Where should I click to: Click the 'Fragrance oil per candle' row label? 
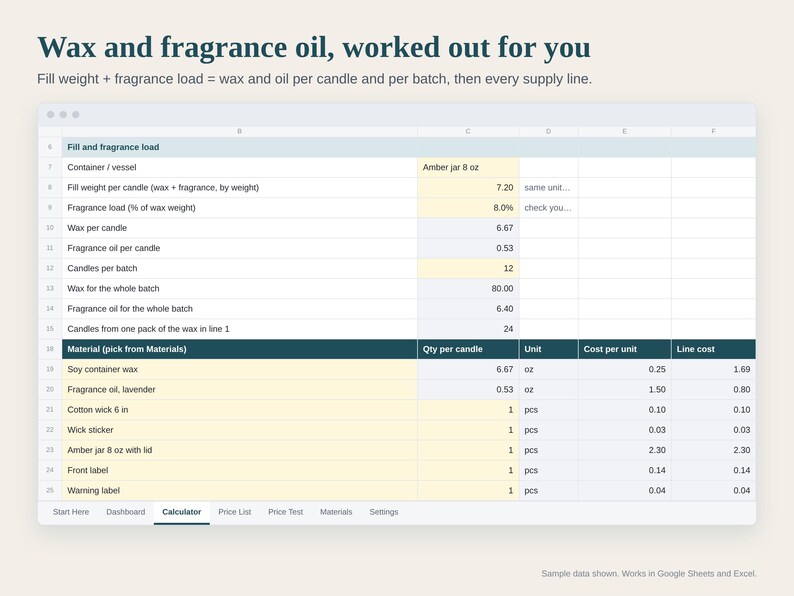(113, 248)
